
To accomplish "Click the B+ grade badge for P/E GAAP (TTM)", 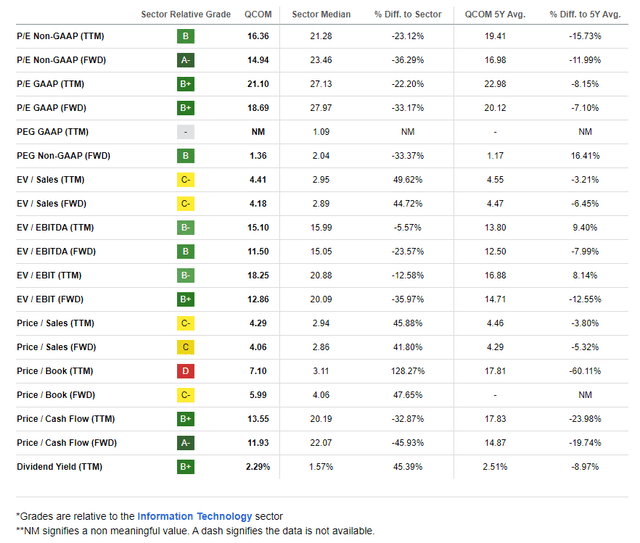I will point(186,84).
